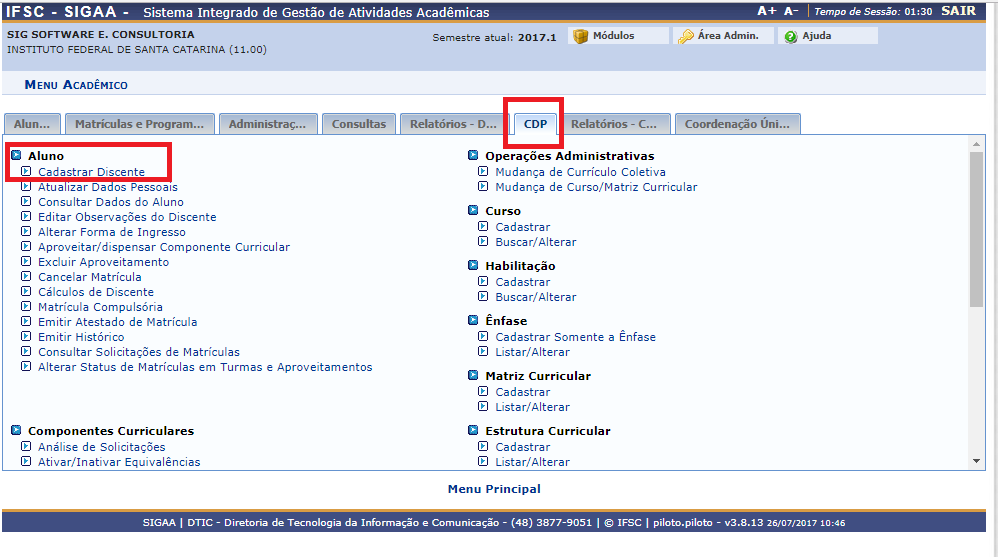Viewport: 998px width, 557px height.
Task: Click scrollbar down arrow in menu panel
Action: [x=977, y=460]
